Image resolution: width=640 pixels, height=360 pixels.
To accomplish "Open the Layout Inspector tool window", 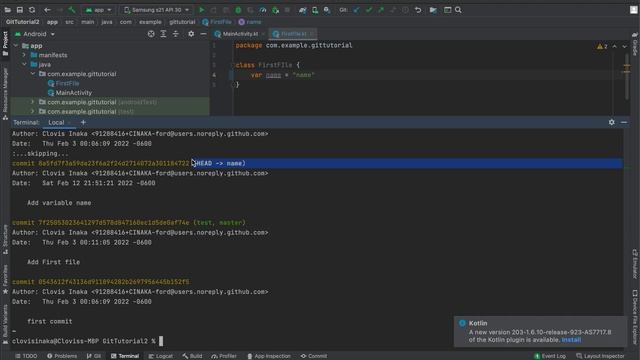I will (x=600, y=356).
